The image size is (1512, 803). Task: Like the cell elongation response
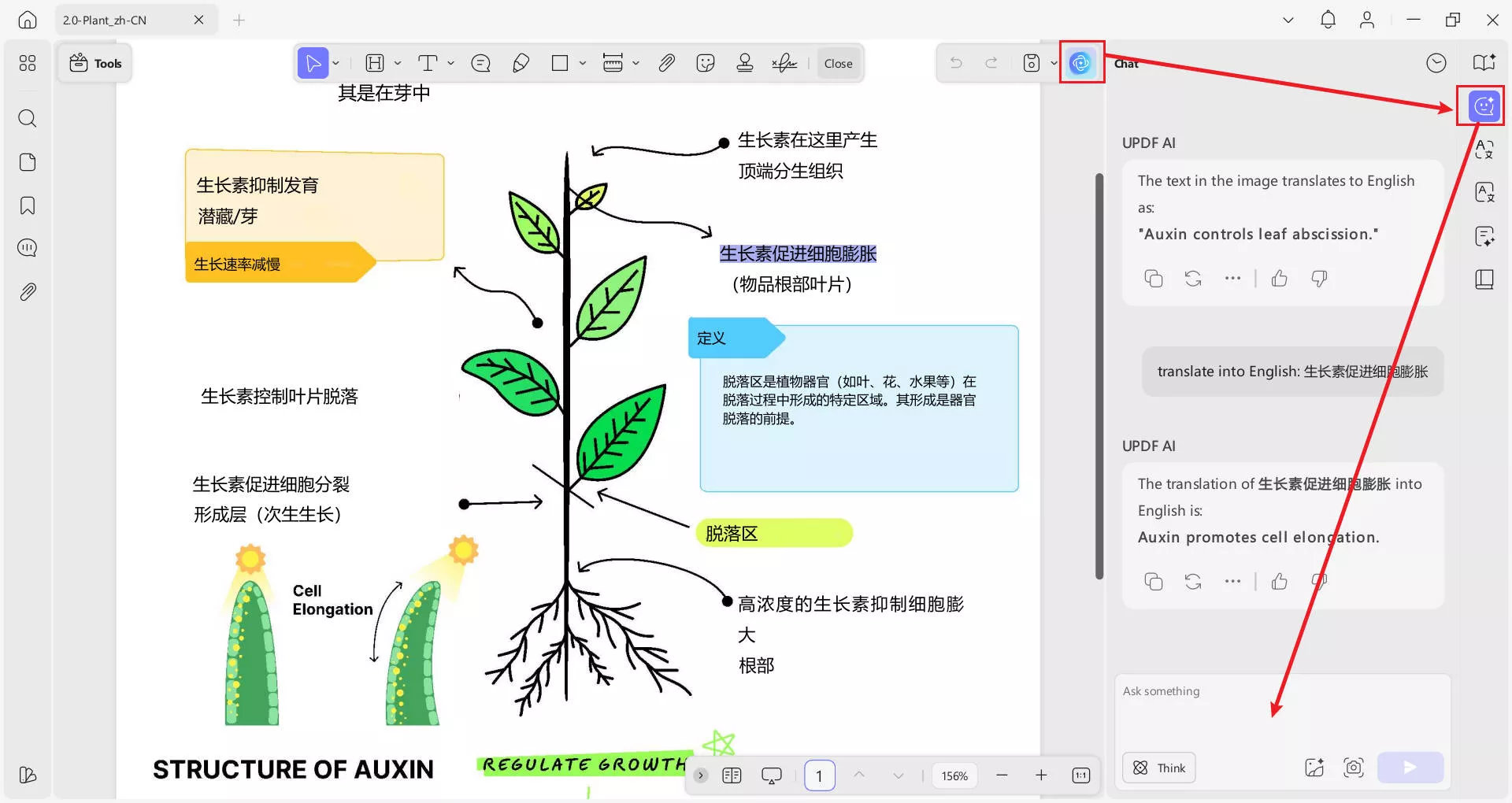[1280, 582]
